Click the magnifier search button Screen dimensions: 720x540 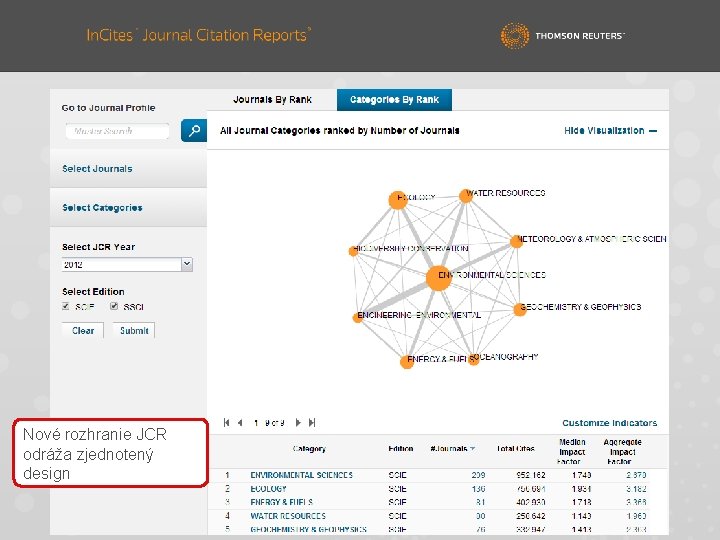click(194, 130)
